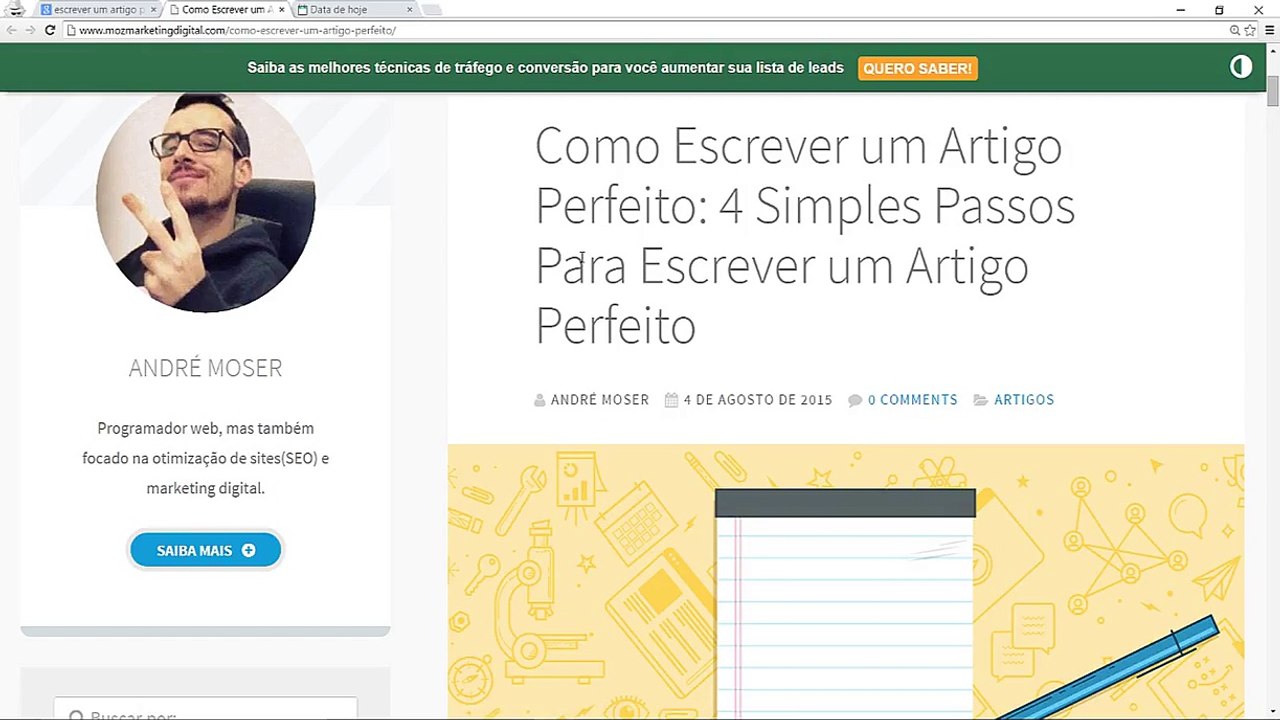The width and height of the screenshot is (1280, 720).
Task: Open a new tab with the blank tab button
Action: pos(432,10)
